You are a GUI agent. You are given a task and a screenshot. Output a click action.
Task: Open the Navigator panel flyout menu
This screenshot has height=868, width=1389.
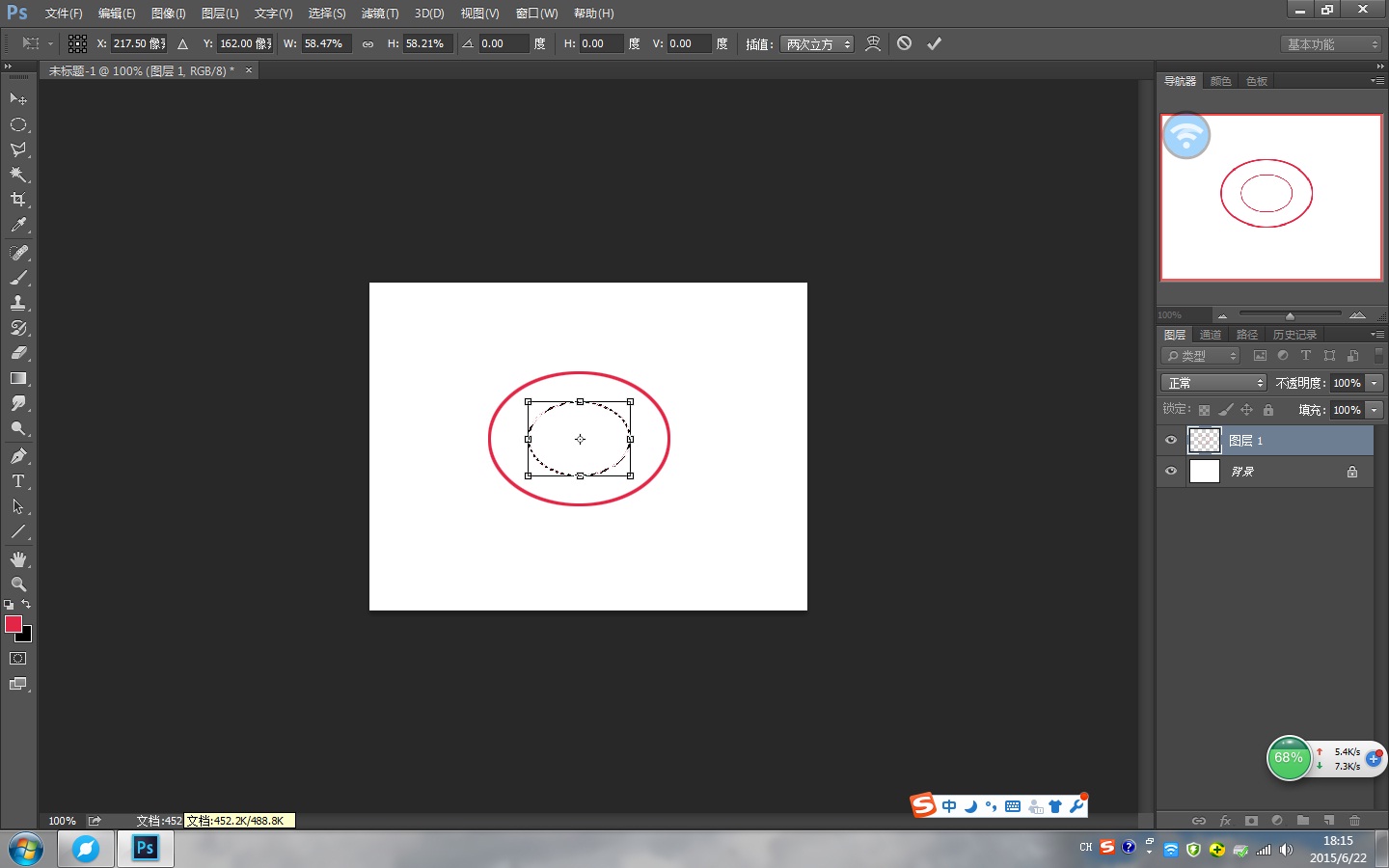tap(1377, 80)
